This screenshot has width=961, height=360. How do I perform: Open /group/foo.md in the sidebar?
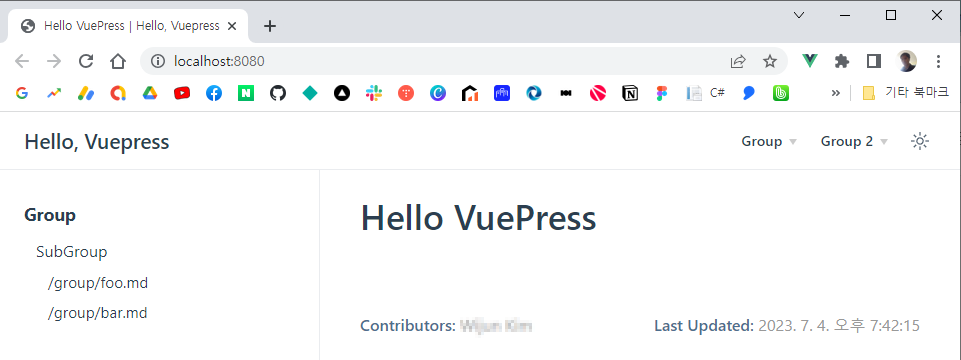pyautogui.click(x=98, y=283)
